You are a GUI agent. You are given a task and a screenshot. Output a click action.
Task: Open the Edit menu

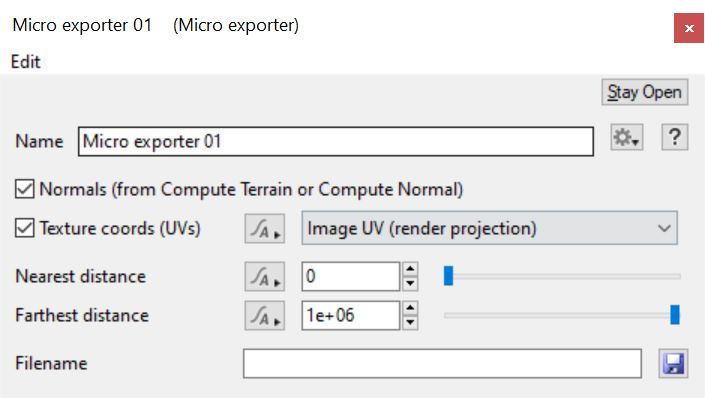click(26, 62)
